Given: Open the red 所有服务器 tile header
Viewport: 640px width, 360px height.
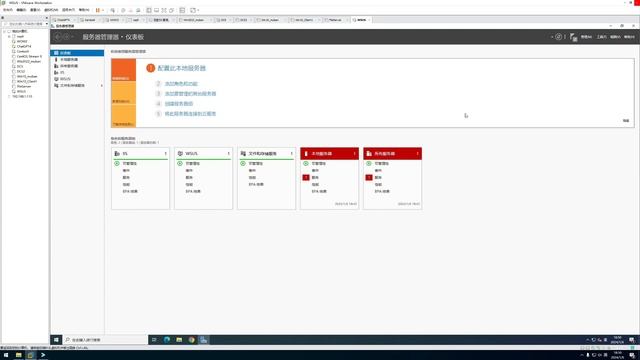Looking at the screenshot, I should click(x=392, y=153).
